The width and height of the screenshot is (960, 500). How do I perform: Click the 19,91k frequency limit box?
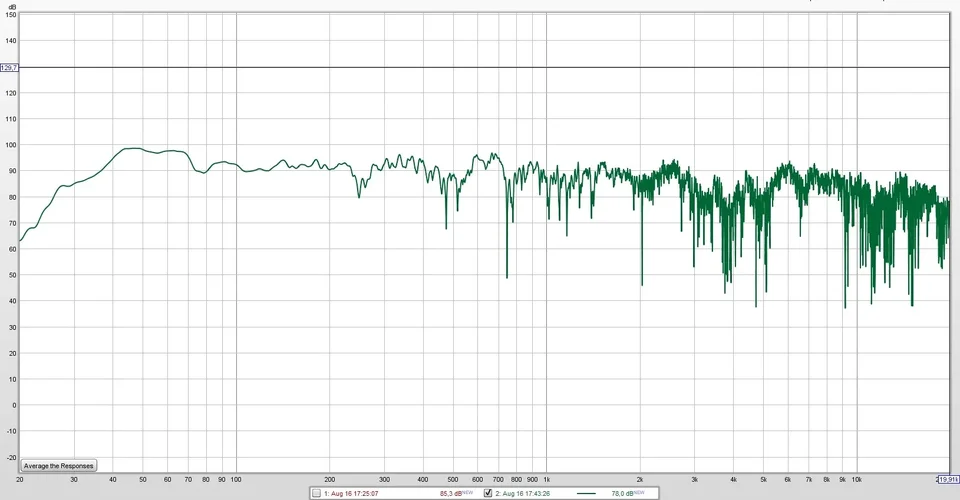point(948,479)
